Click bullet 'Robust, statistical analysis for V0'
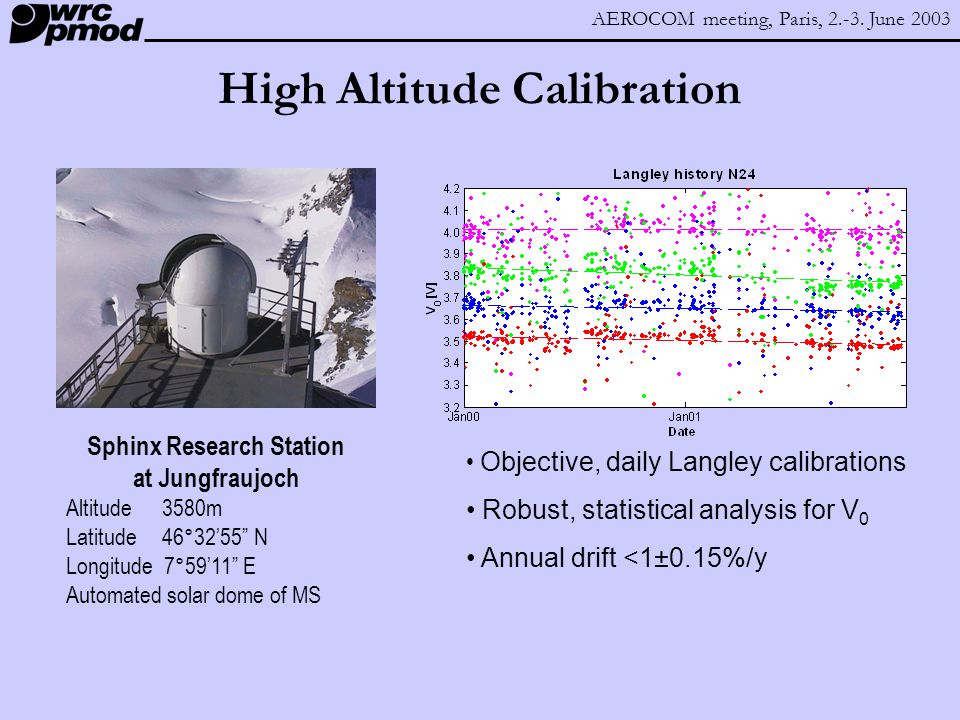960x720 pixels. click(667, 511)
